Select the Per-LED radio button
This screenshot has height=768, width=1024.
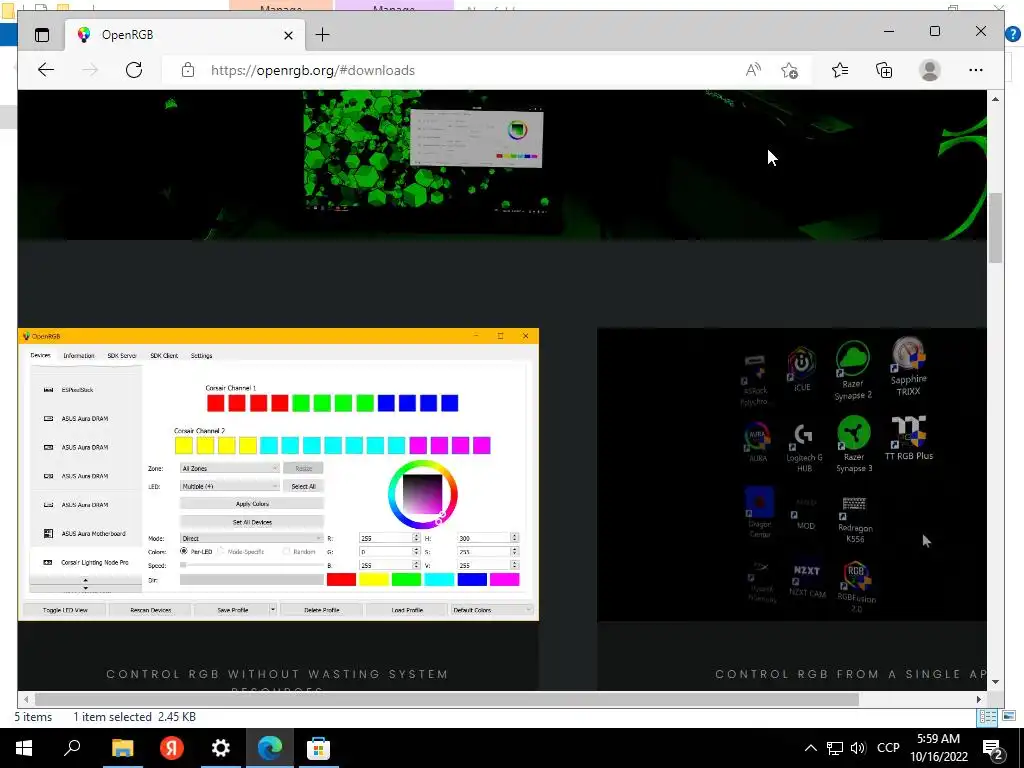tap(184, 551)
